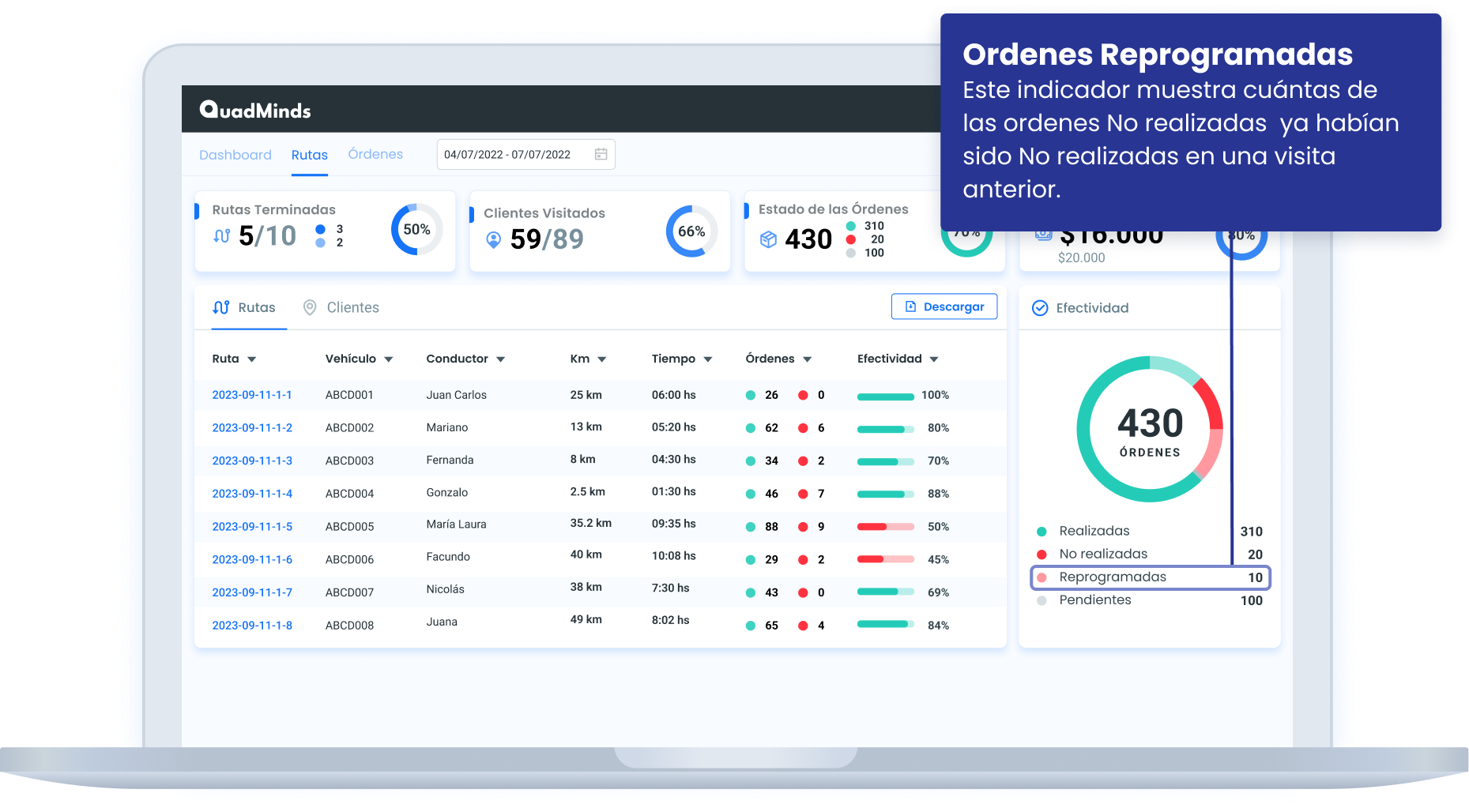Viewport: 1469px width, 812px height.
Task: Open the Órdenes tab
Action: pyautogui.click(x=375, y=154)
